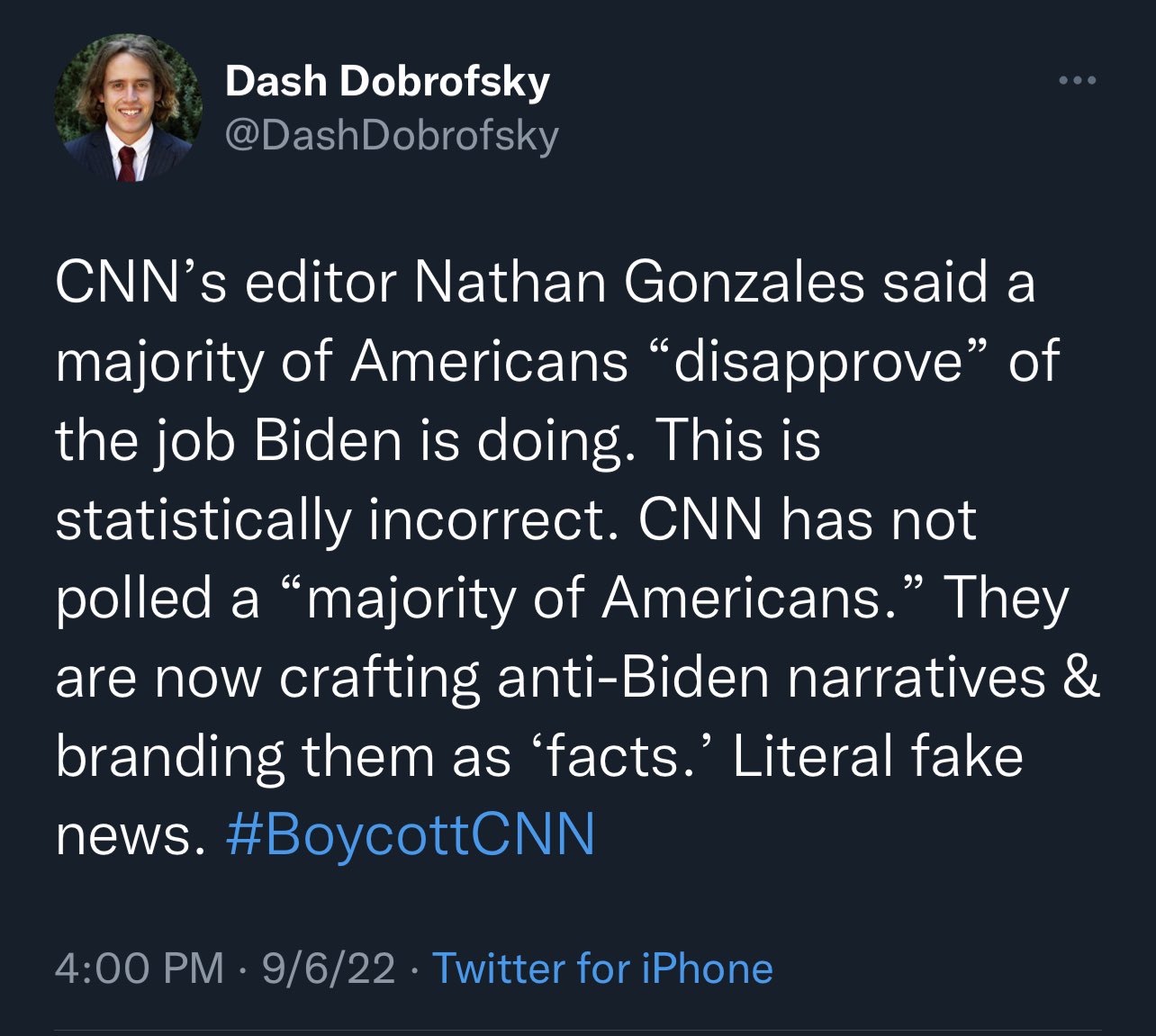Click "CNN has not" in the tweet
1156x1036 pixels.
tap(807, 520)
